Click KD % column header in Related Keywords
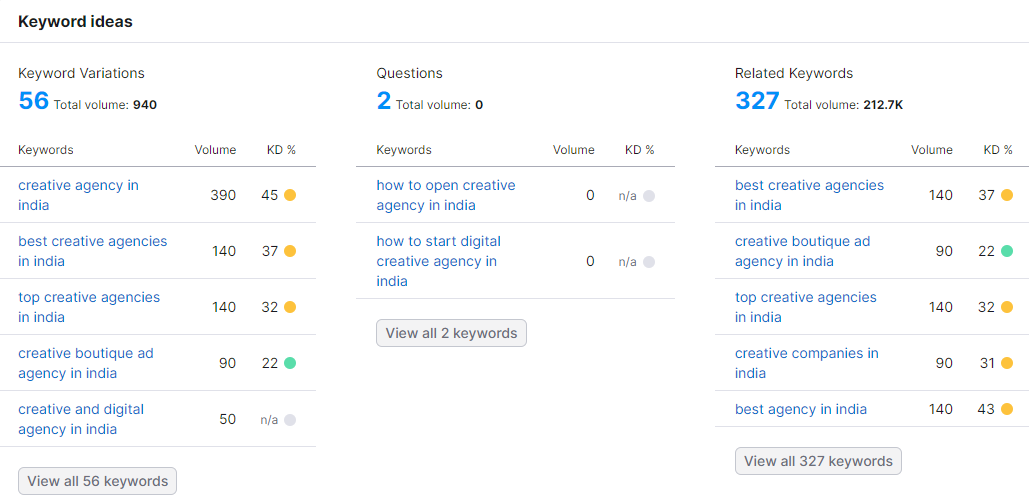This screenshot has width=1029, height=499. [x=998, y=150]
